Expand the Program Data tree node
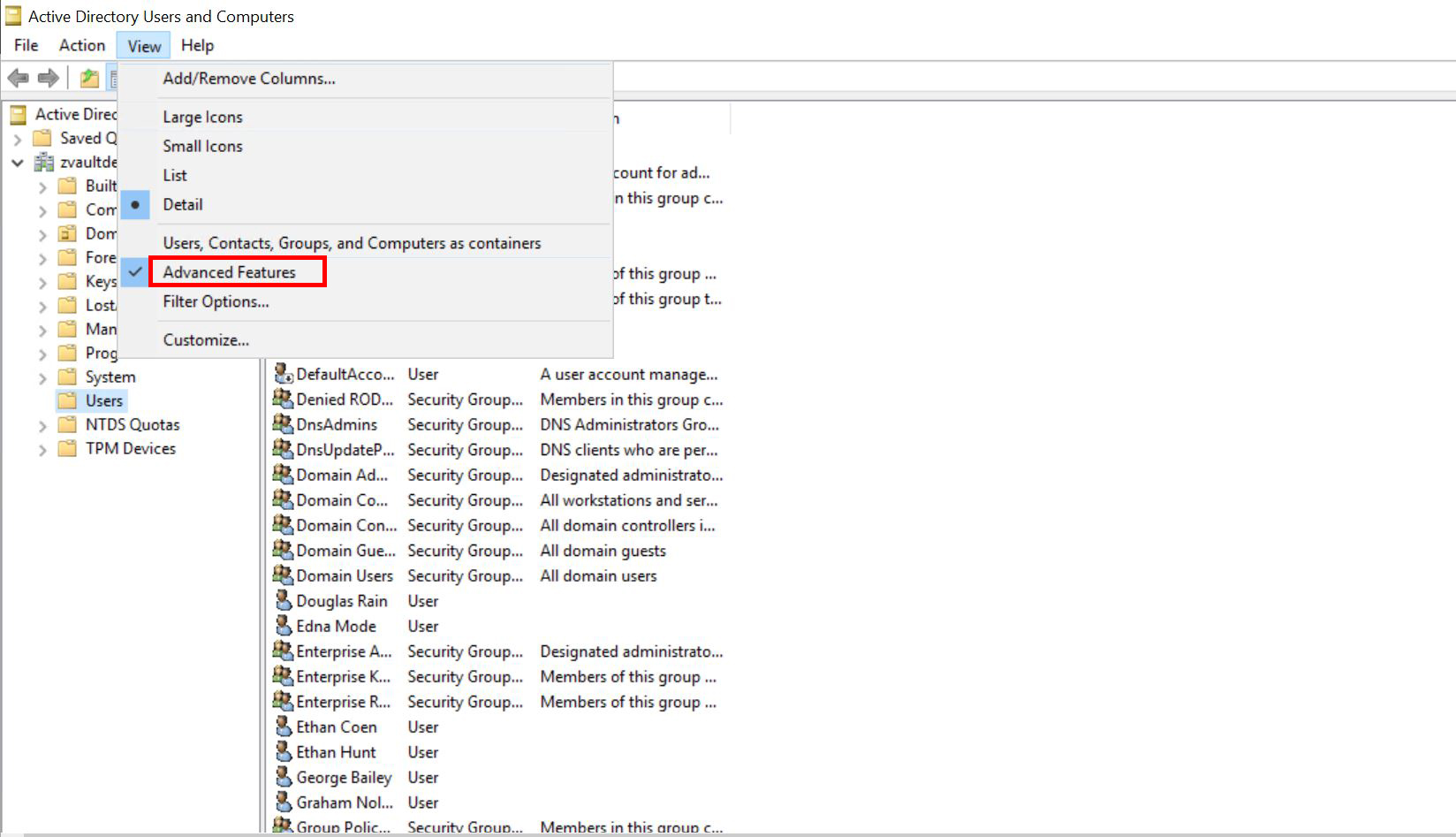The width and height of the screenshot is (1456, 837). (x=42, y=354)
